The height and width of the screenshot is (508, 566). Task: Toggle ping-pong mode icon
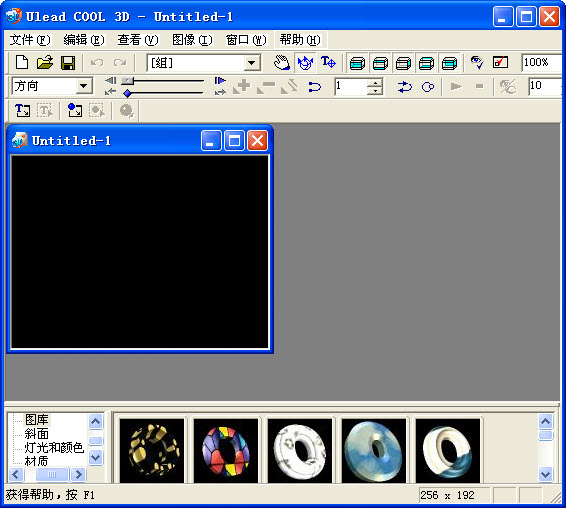tap(405, 87)
